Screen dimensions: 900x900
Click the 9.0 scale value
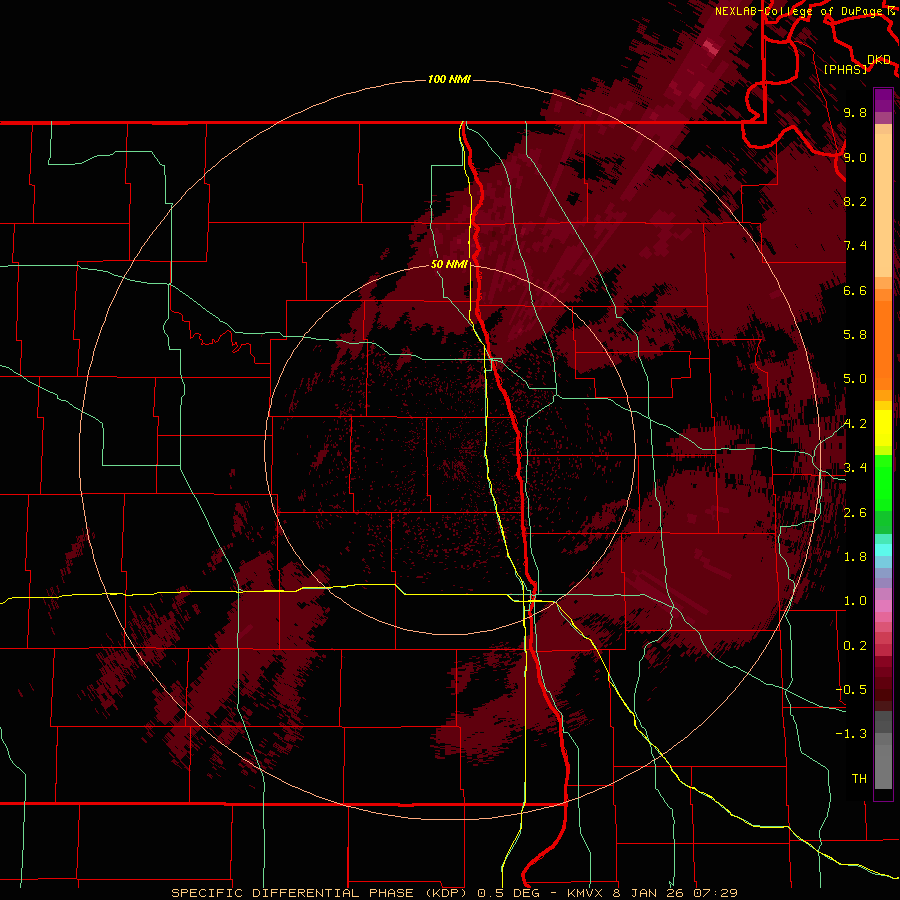855,157
